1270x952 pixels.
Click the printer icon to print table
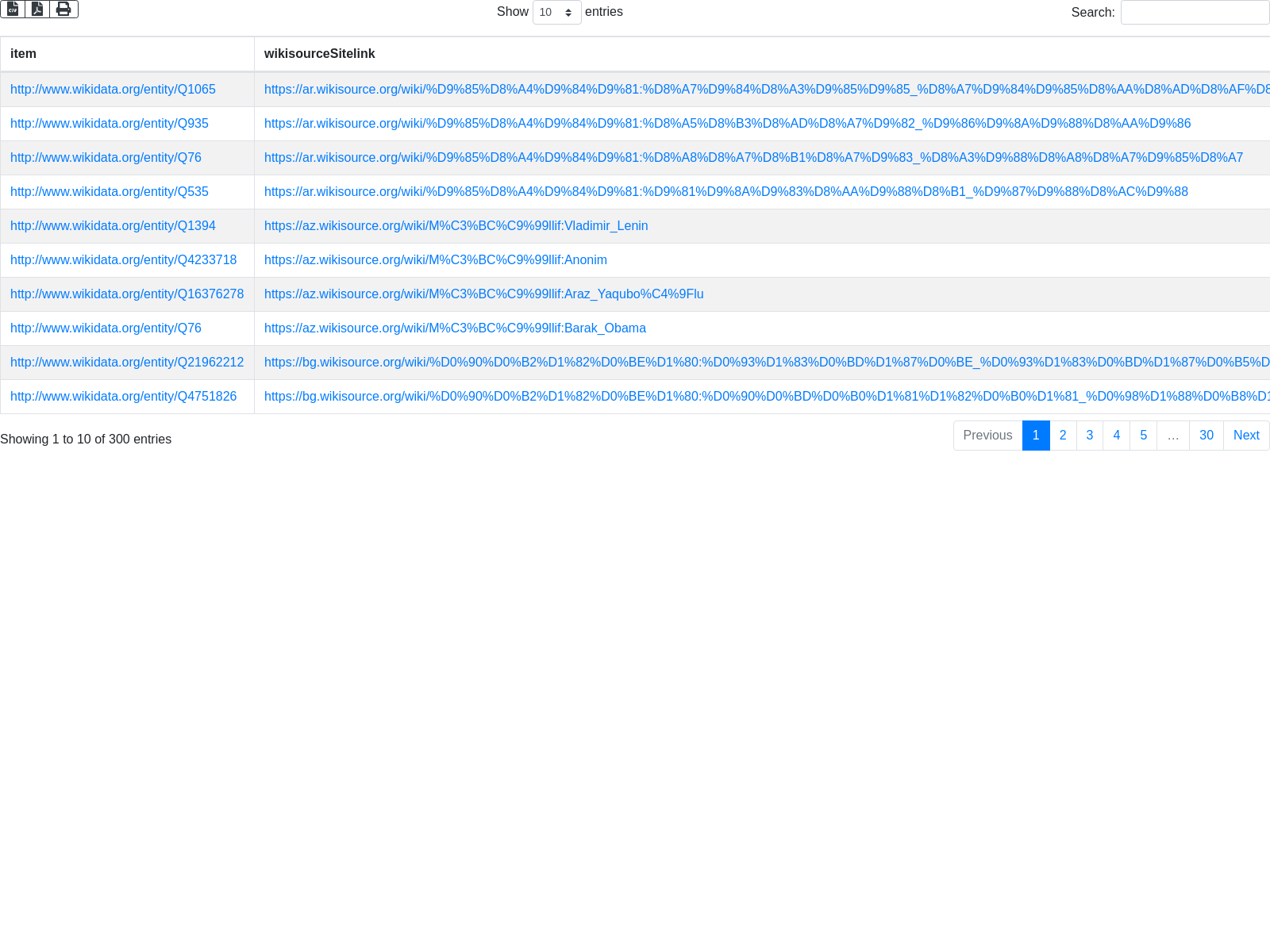coord(63,9)
